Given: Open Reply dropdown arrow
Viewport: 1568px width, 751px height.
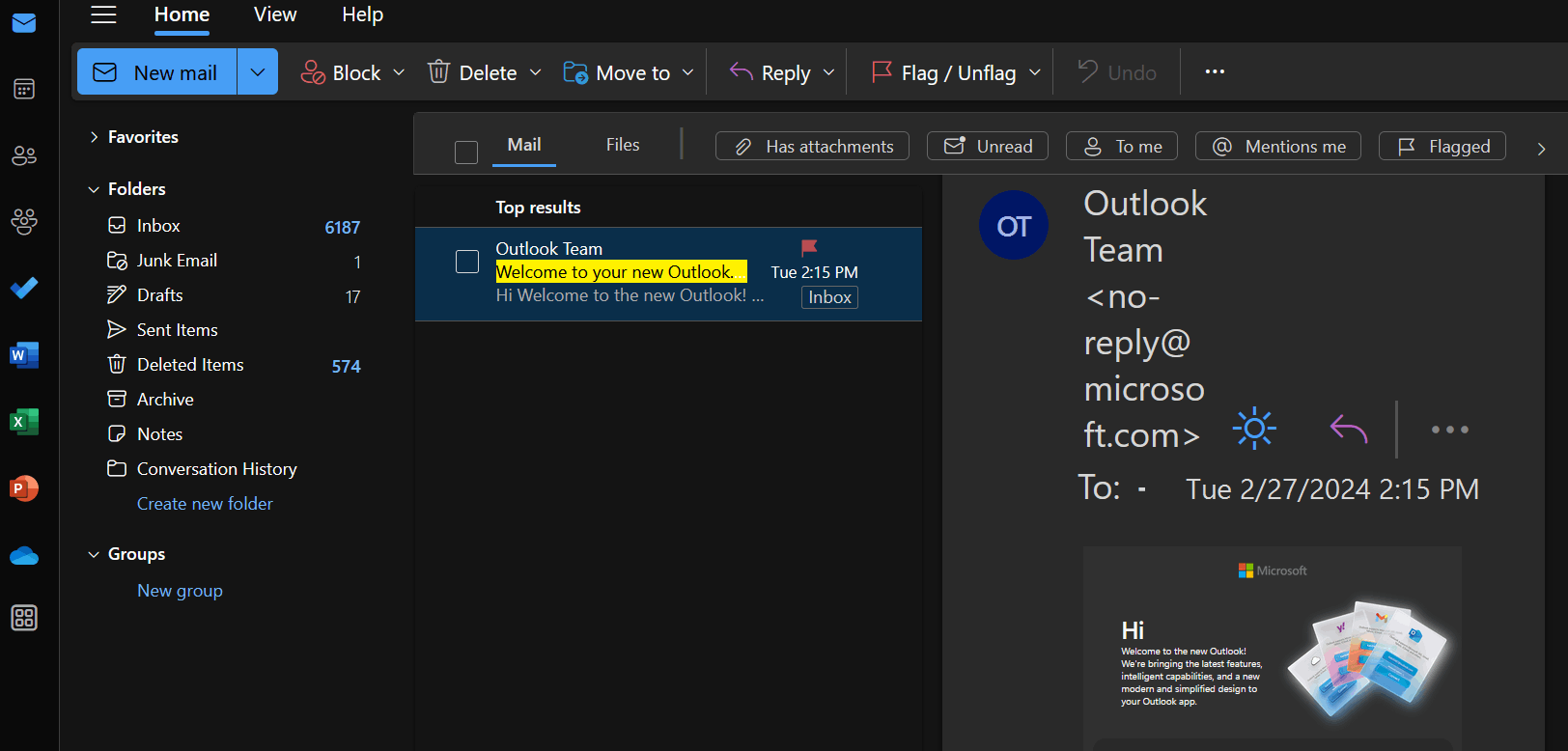Looking at the screenshot, I should (828, 72).
